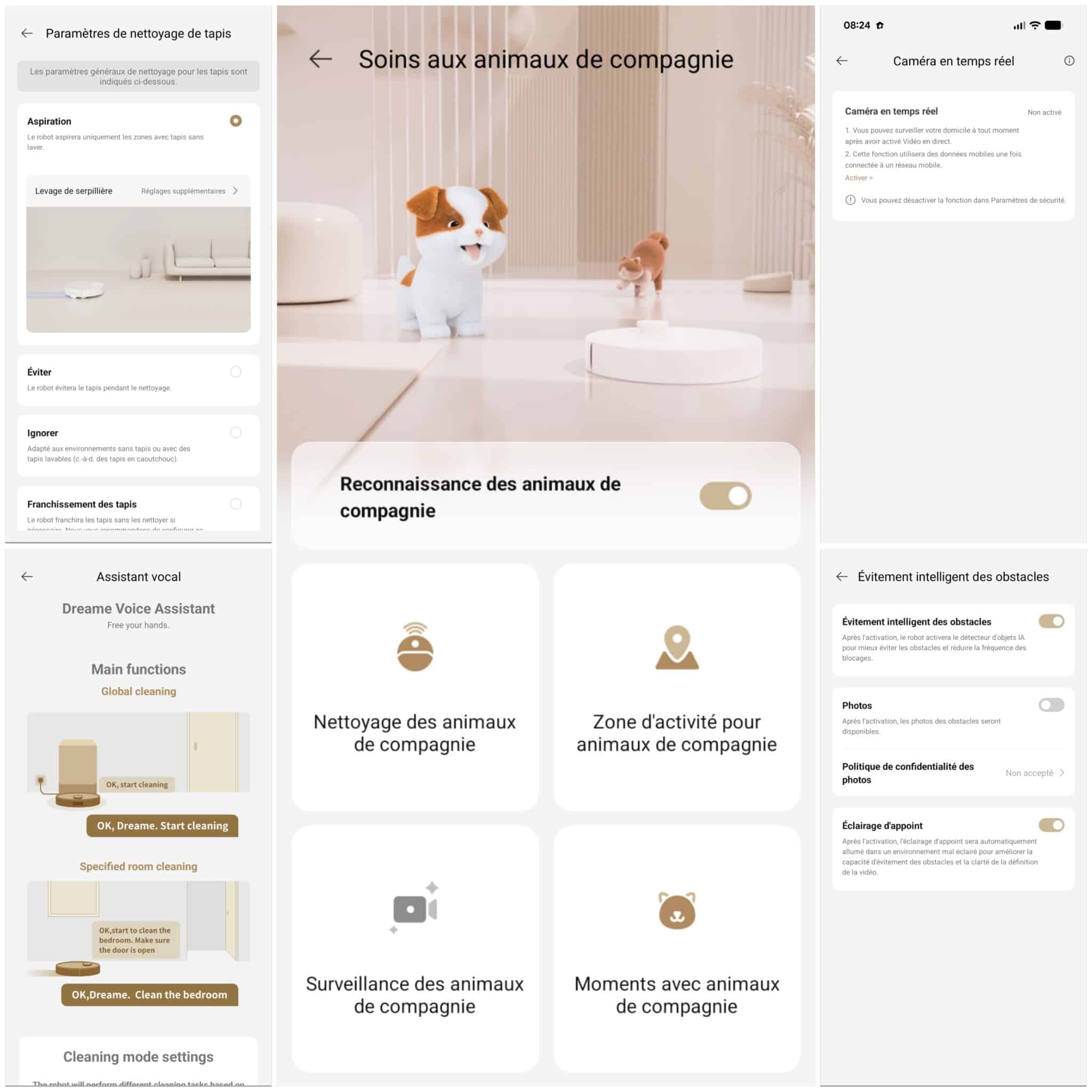Select the Éviter radio option

pos(236,371)
